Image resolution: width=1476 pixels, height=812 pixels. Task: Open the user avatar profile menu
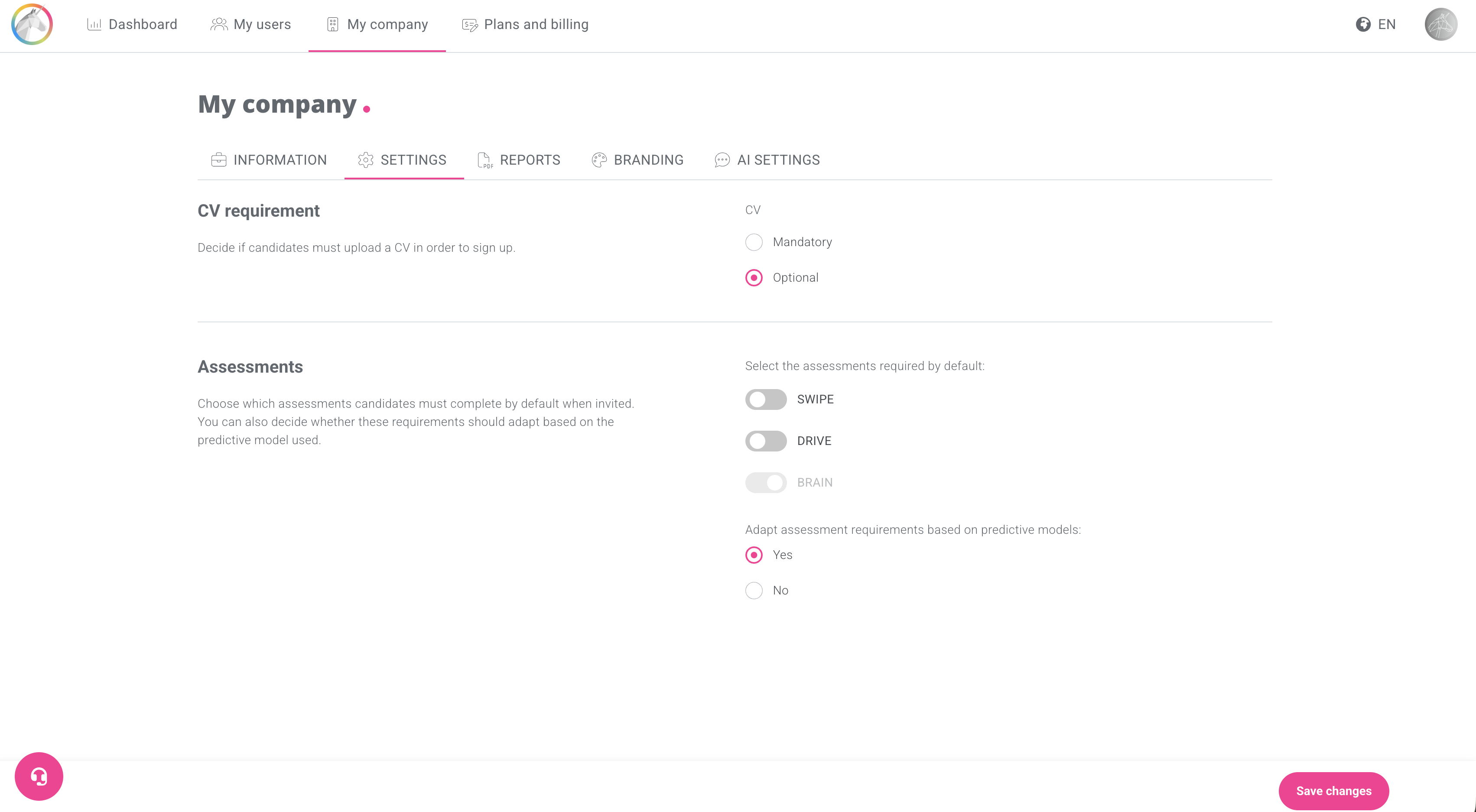1440,24
